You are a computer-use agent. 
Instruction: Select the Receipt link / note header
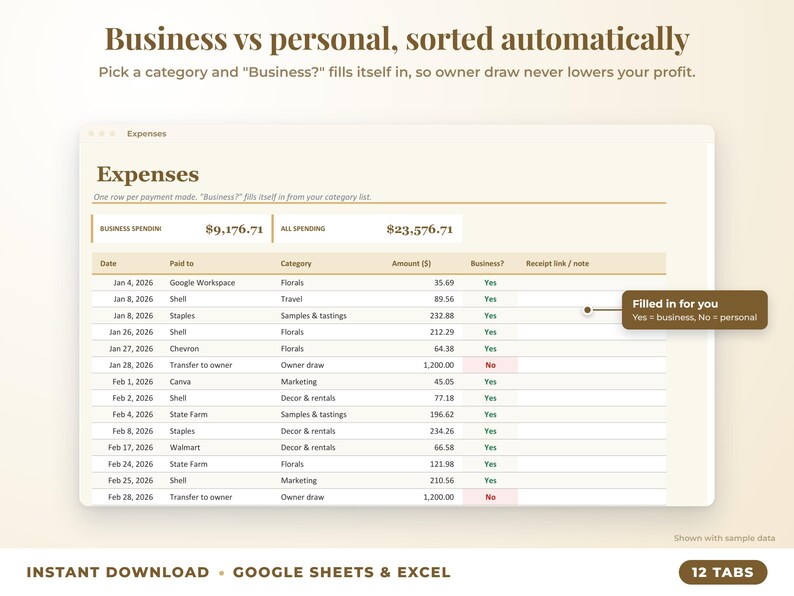tap(557, 263)
